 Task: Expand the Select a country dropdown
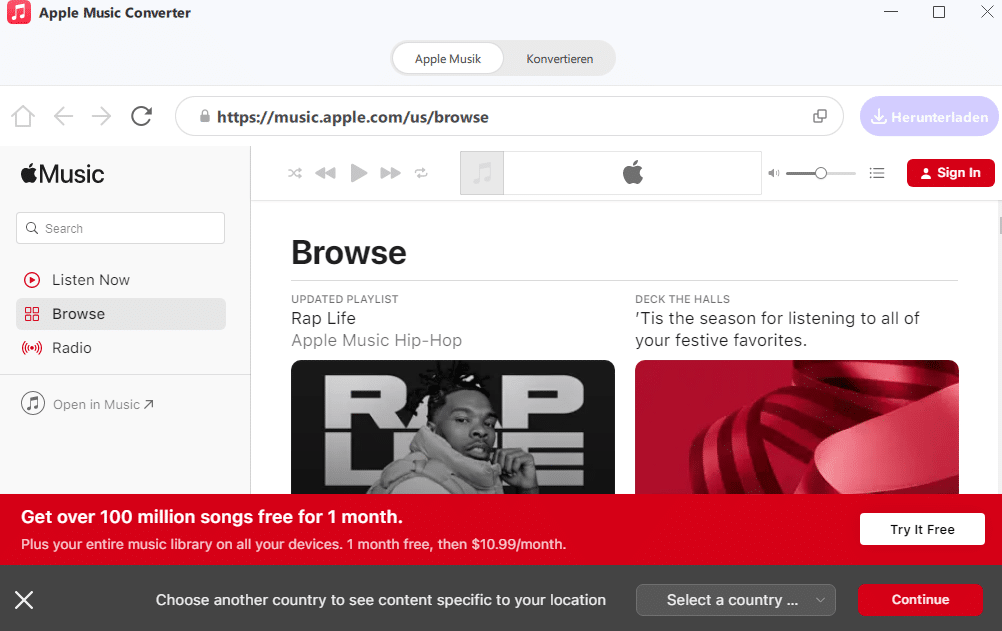pyautogui.click(x=736, y=600)
